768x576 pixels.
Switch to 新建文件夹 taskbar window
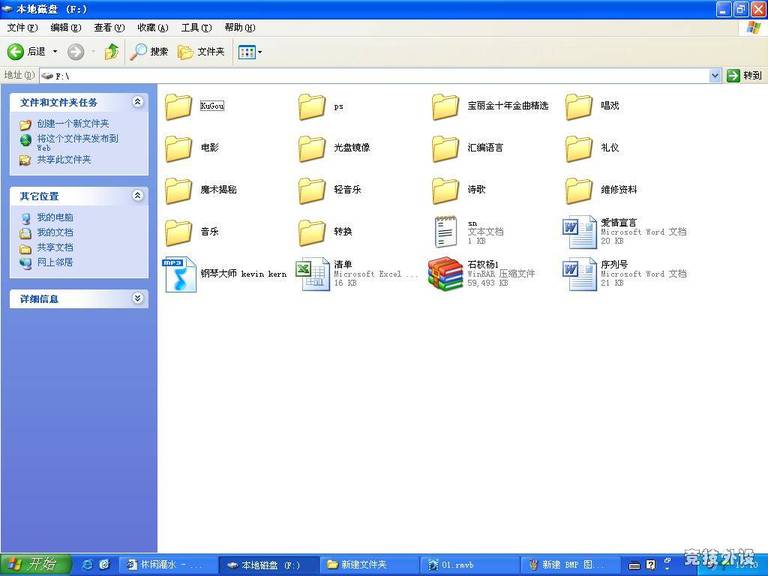[368, 565]
